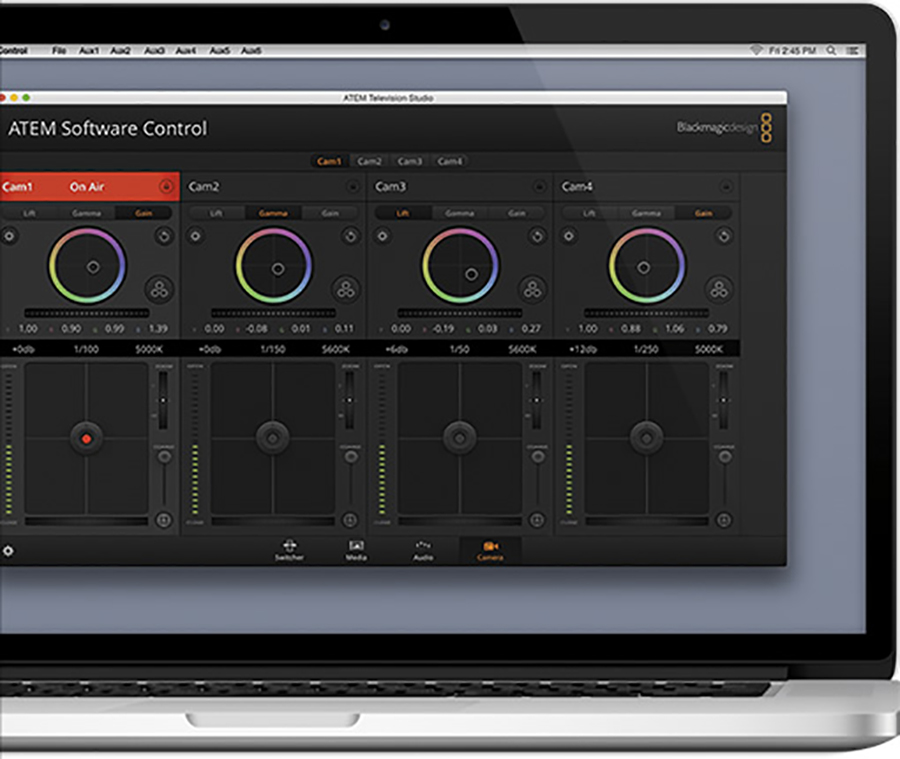Click Cam4 three-circle color bars icon

click(x=719, y=289)
